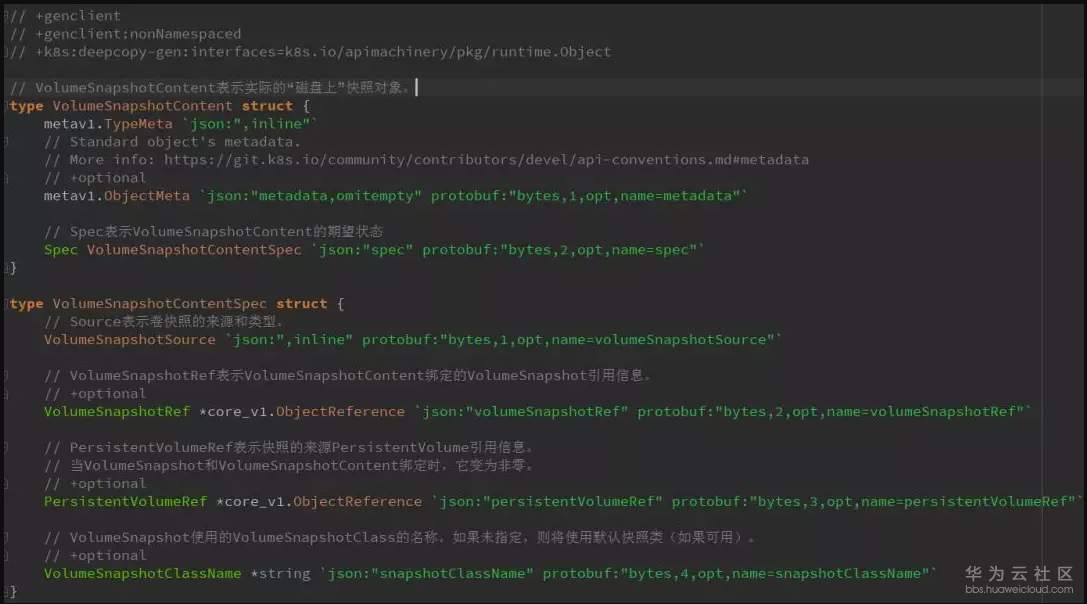1087x604 pixels.
Task: Click the comment starting 'VolumeSnapshot使用的VolumeSnapshotClass的名称'
Action: 400,537
